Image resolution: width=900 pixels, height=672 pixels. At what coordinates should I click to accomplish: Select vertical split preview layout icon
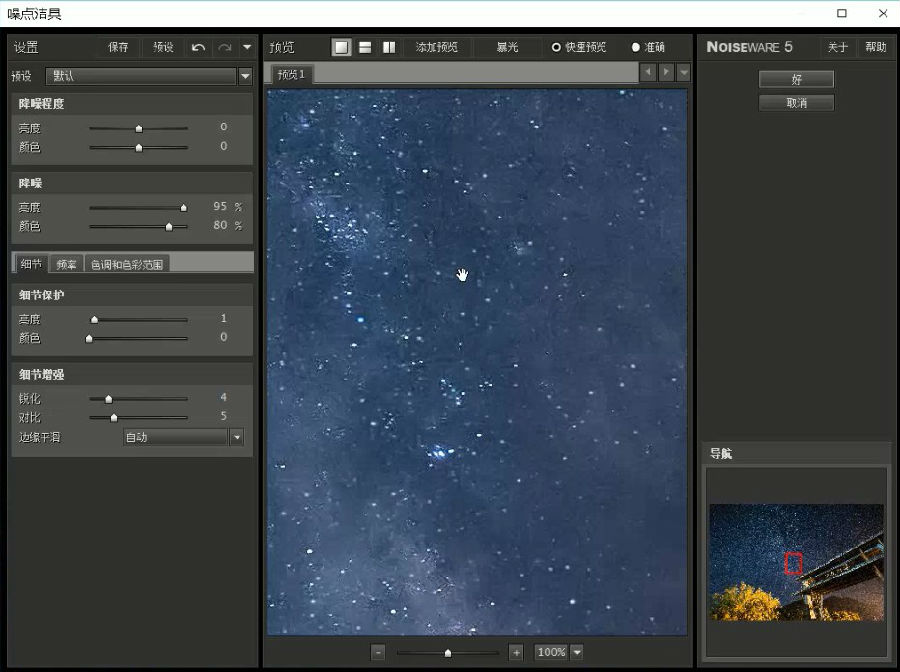389,47
